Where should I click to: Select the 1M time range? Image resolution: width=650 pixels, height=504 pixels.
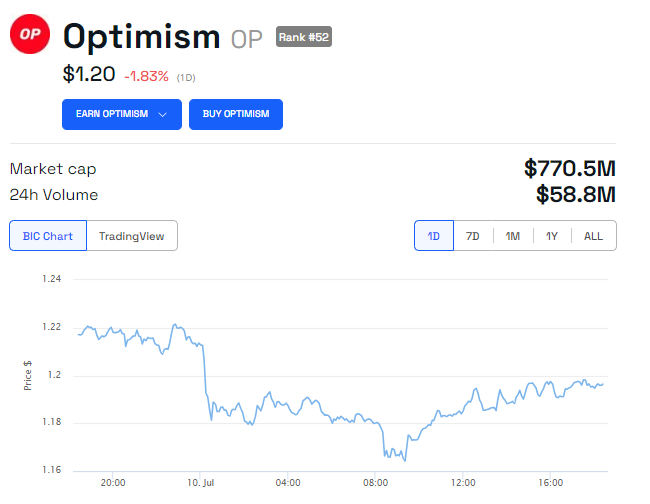coord(513,236)
